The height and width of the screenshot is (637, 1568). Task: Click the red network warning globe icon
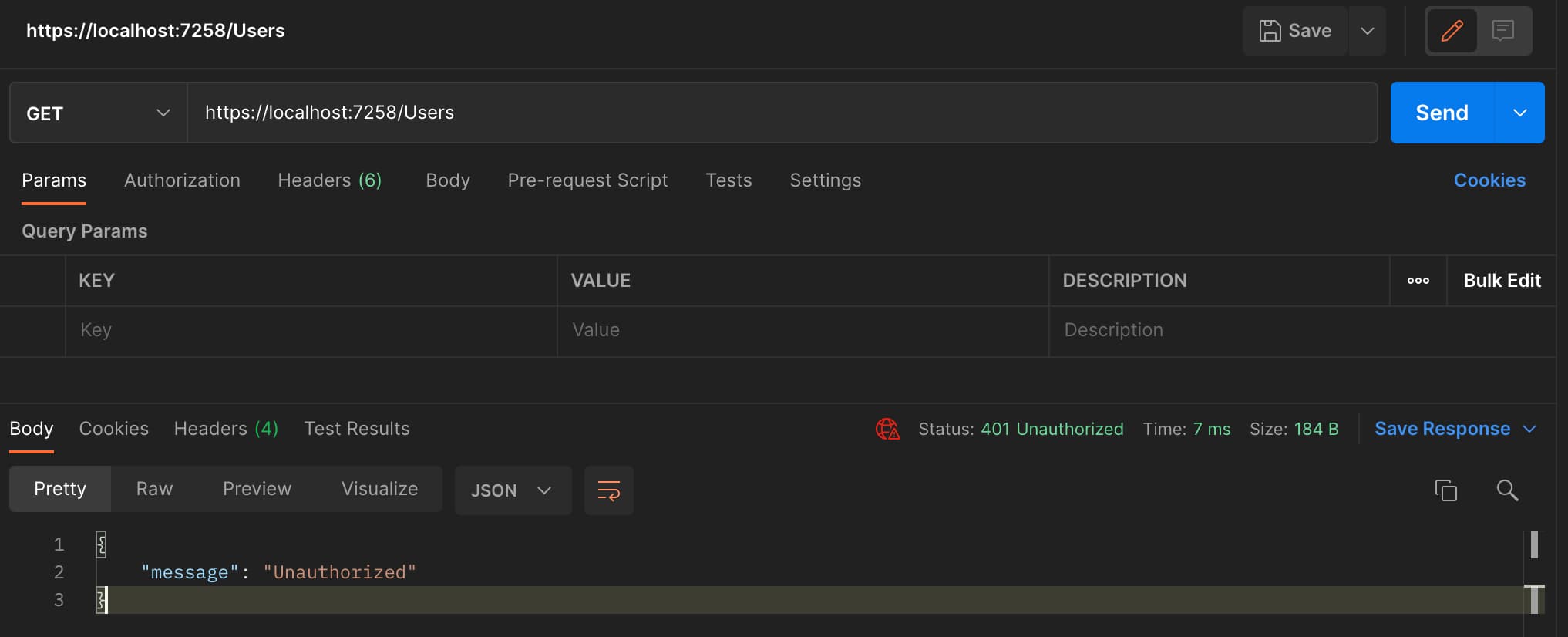887,429
